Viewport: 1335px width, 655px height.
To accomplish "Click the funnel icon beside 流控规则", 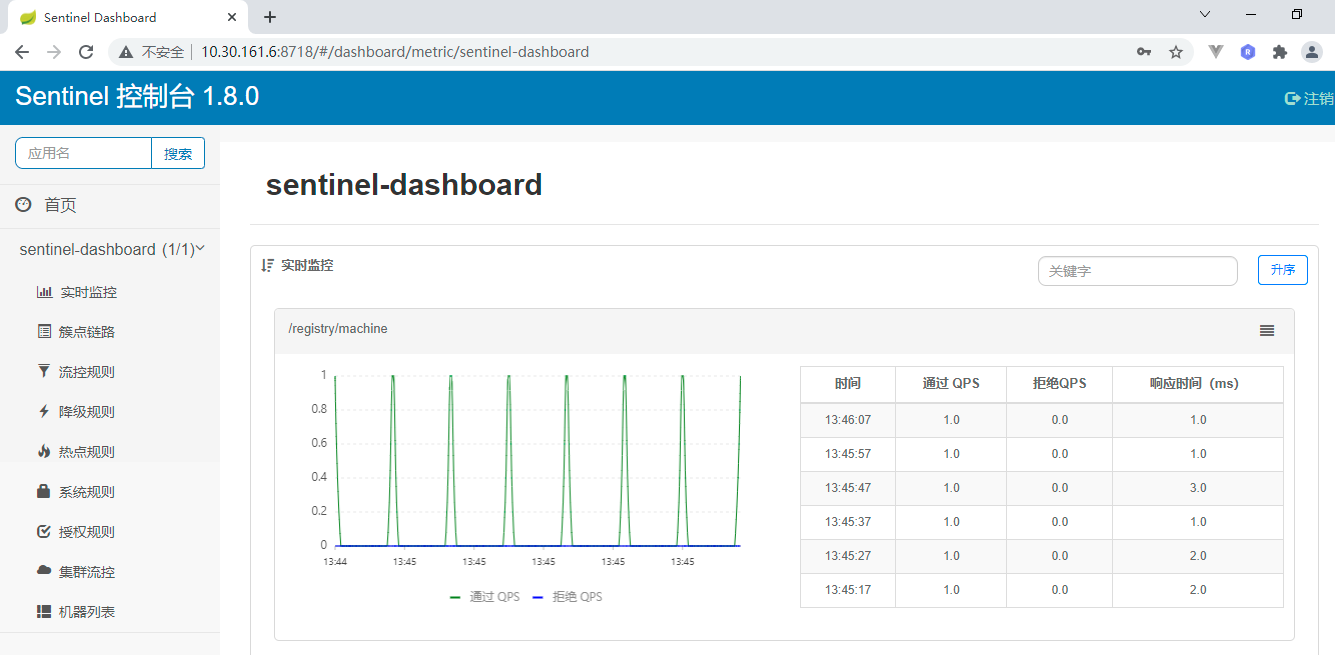I will pyautogui.click(x=44, y=371).
